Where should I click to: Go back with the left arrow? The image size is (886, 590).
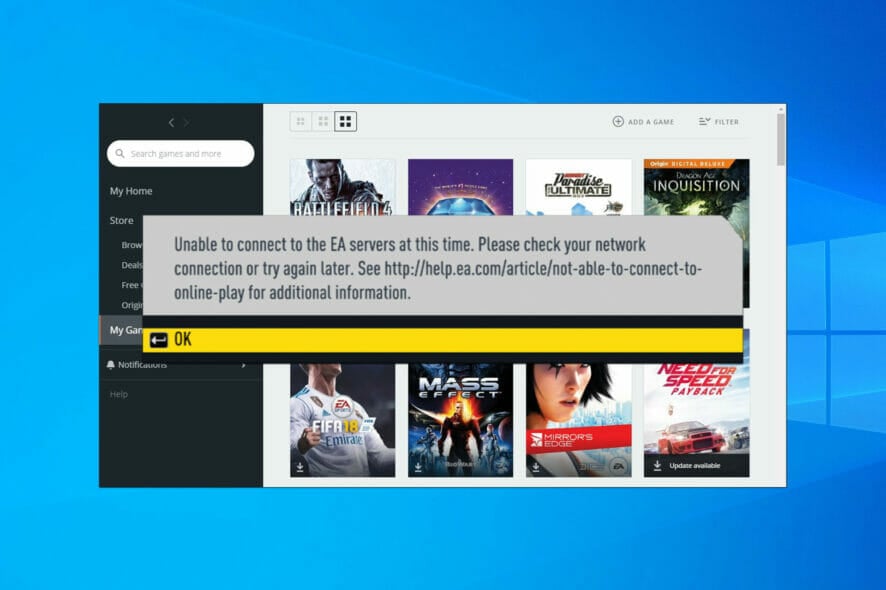click(171, 123)
